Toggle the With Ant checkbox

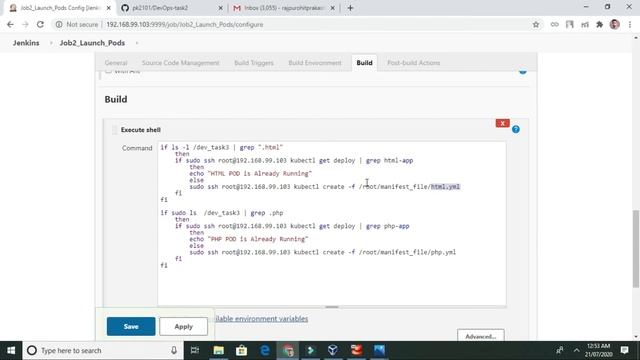pos(108,71)
